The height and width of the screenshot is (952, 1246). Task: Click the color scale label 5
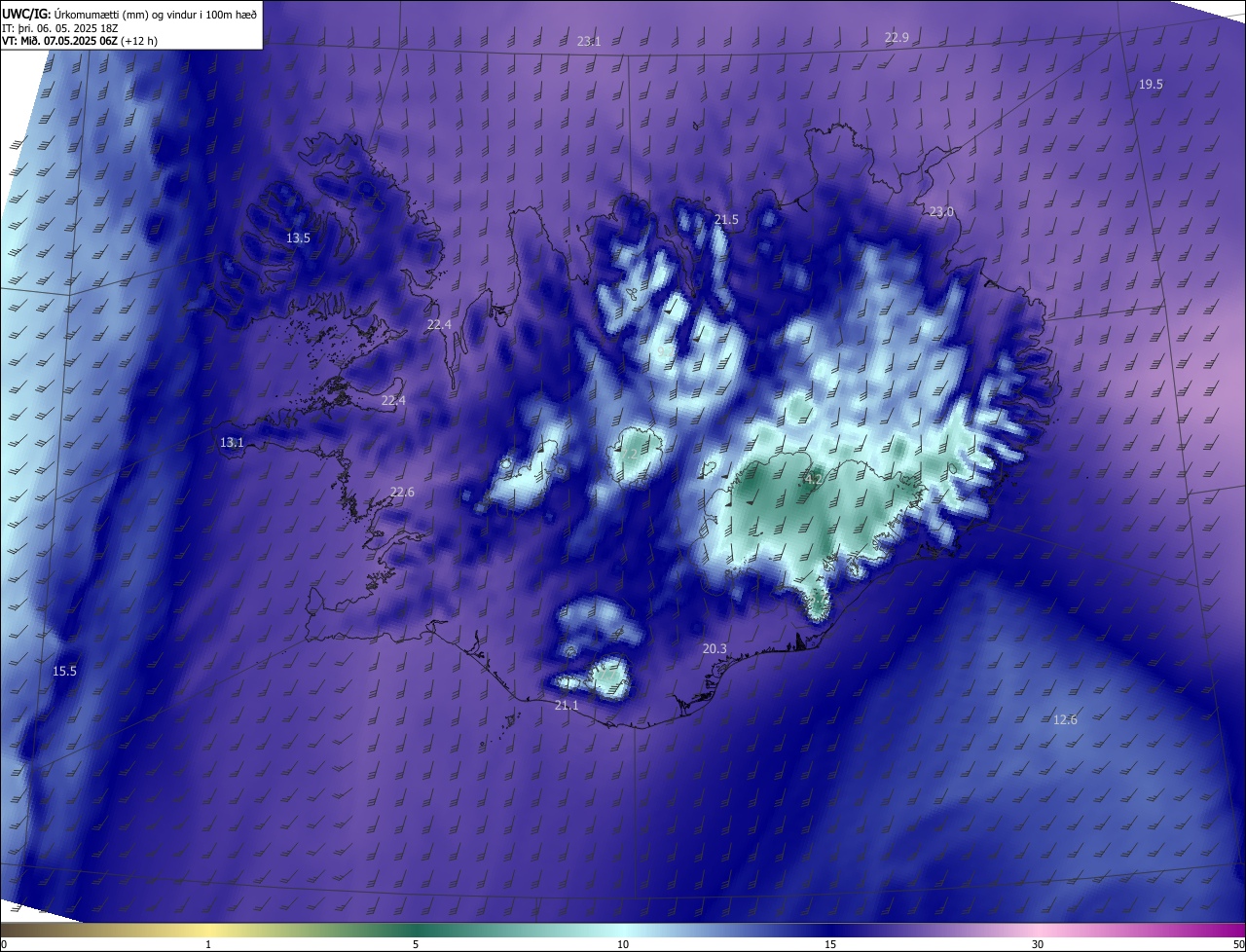[416, 944]
